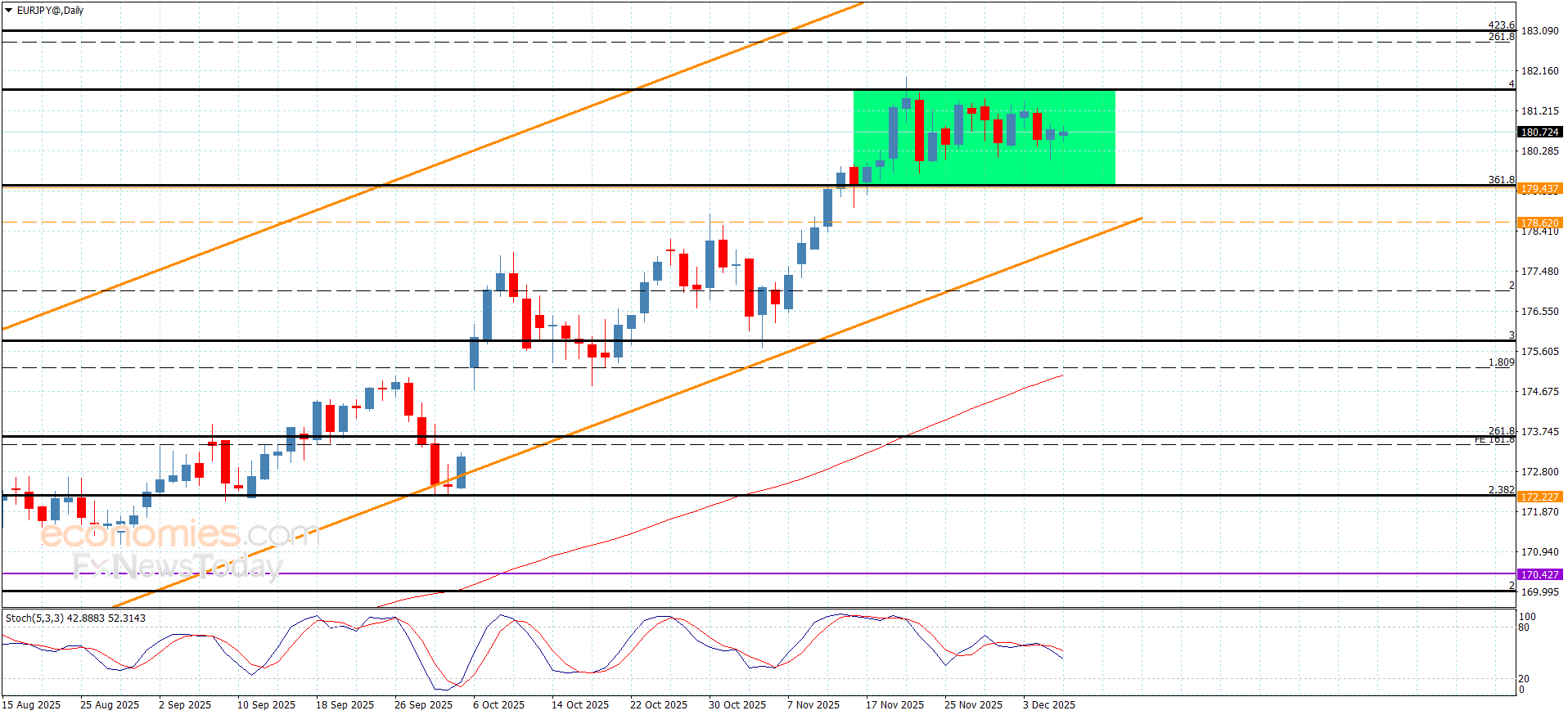
Task: Click the EURJPY@,Daily chart title
Action: pos(50,11)
